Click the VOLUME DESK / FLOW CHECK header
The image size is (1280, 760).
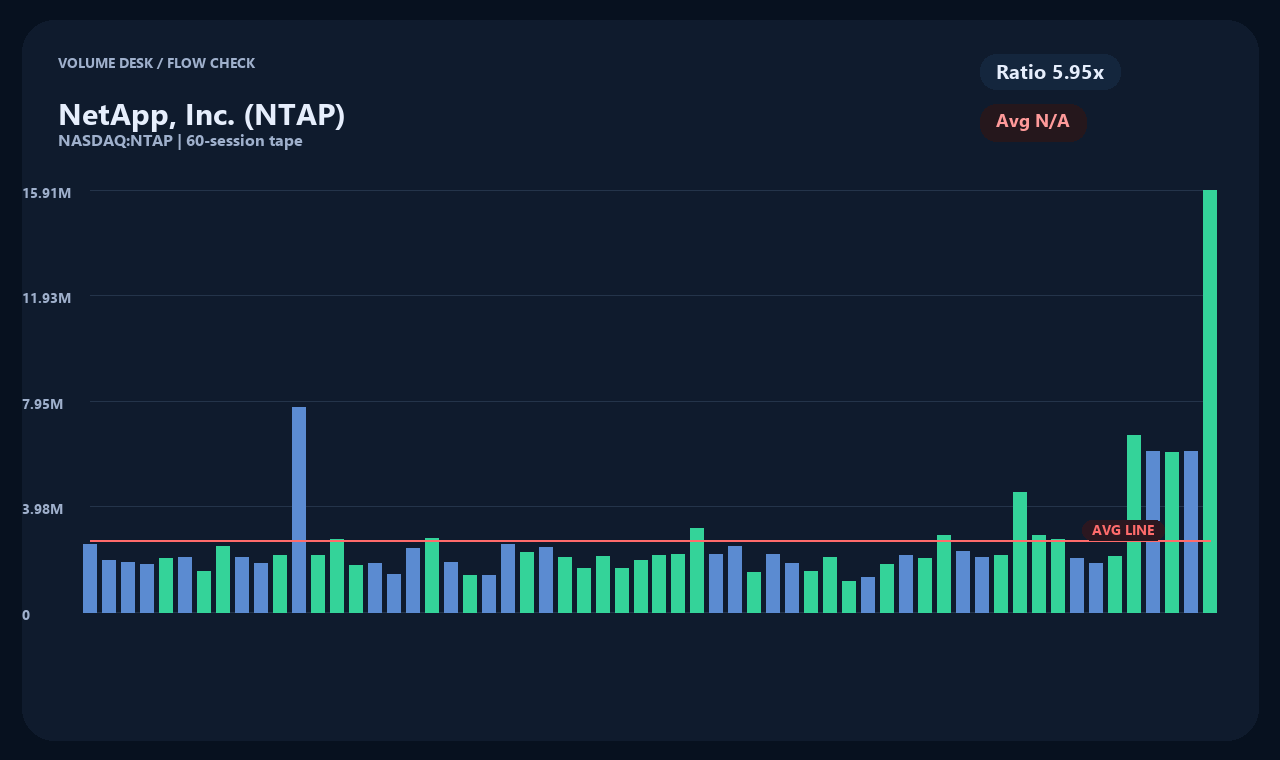156,63
